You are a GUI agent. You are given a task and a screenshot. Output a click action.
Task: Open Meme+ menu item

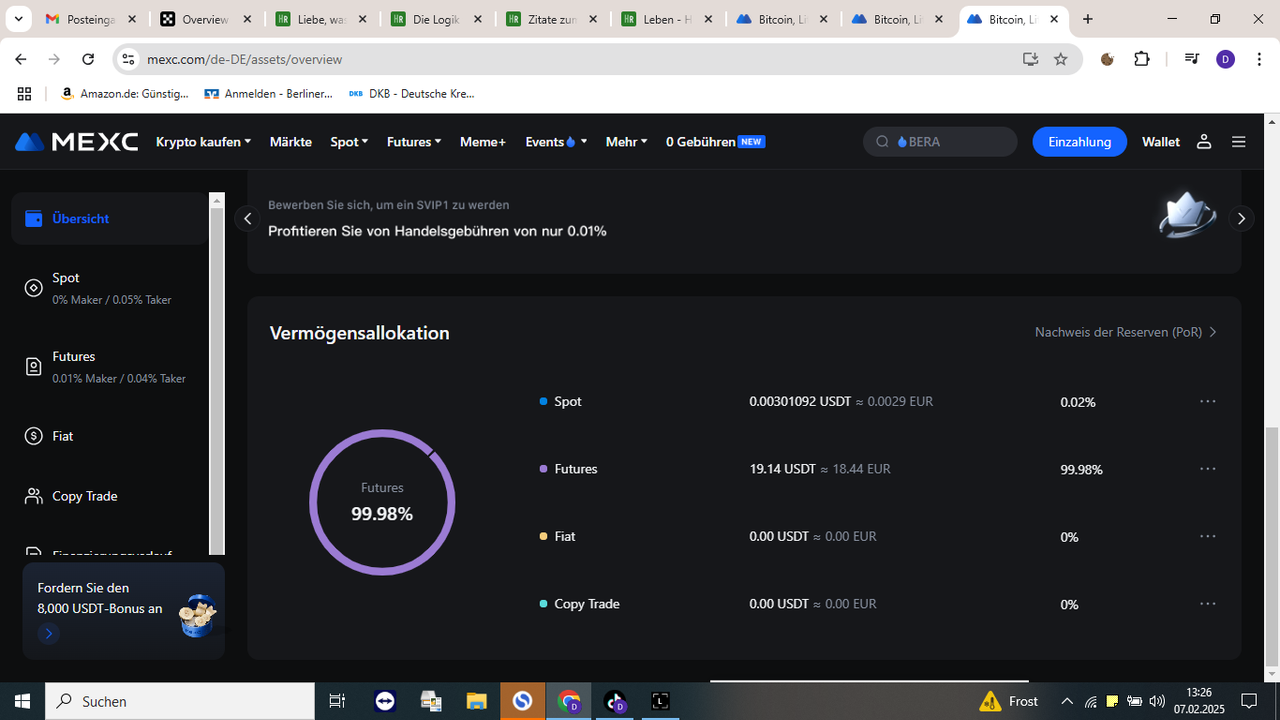[483, 142]
